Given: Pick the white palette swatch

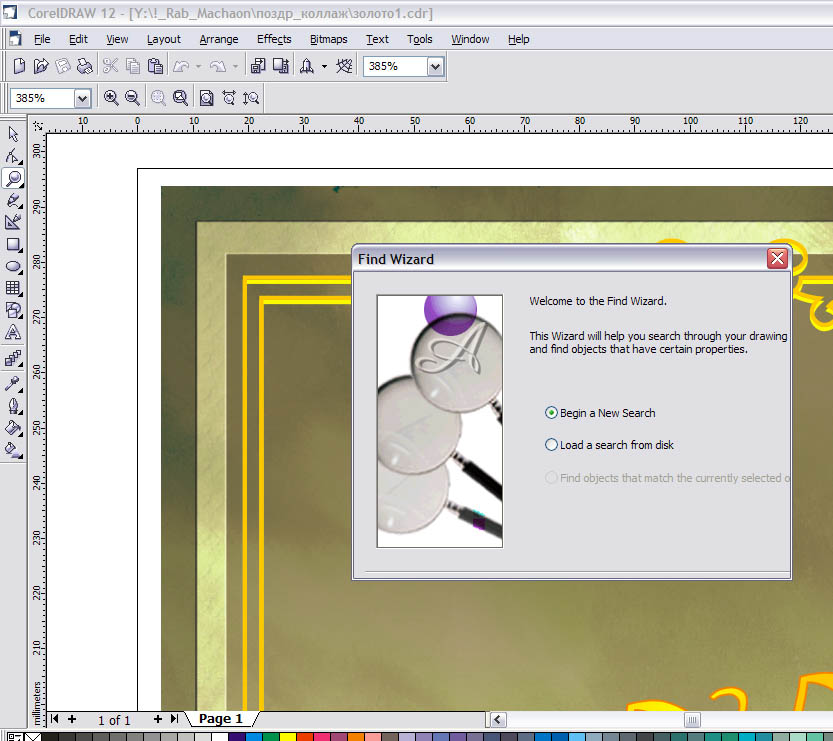Looking at the screenshot, I should pyautogui.click(x=220, y=737).
